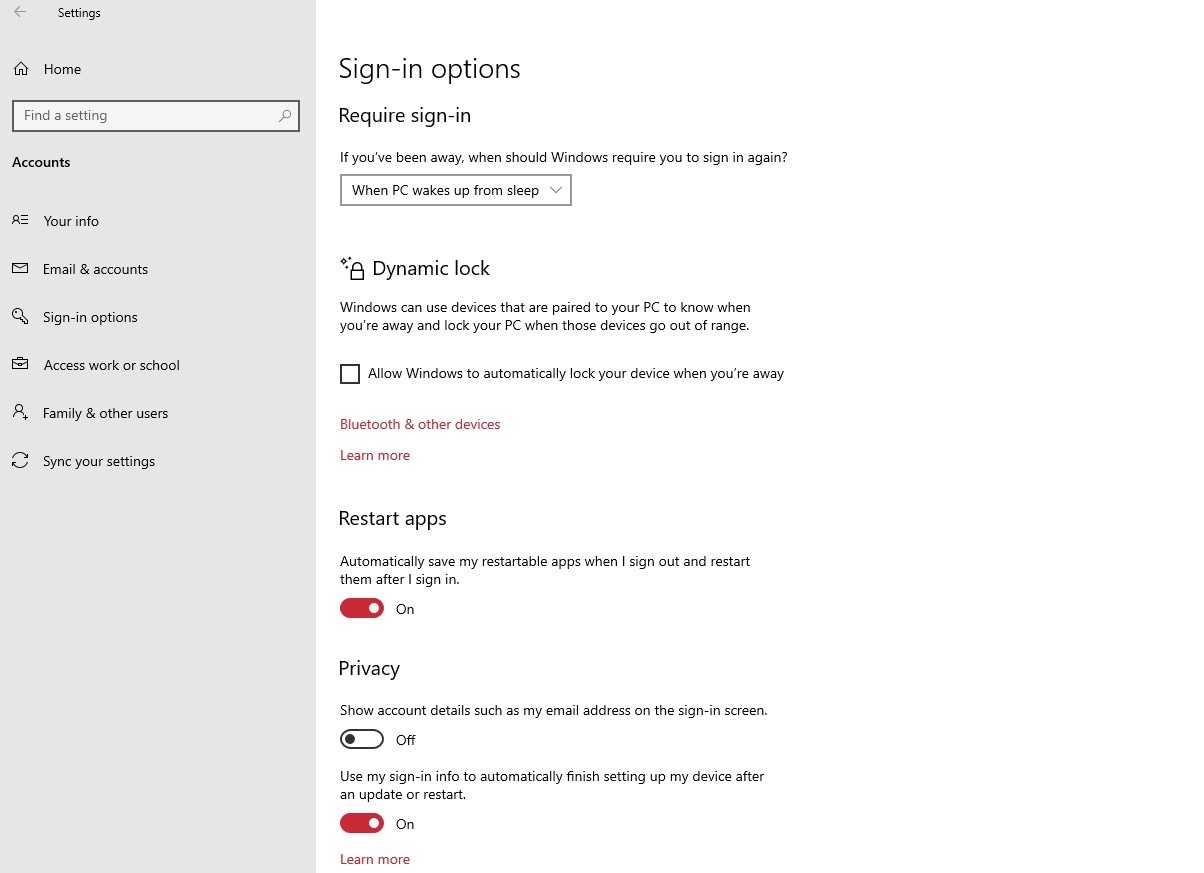The width and height of the screenshot is (1204, 873).
Task: Click Learn more under Dynamic lock
Action: (374, 455)
